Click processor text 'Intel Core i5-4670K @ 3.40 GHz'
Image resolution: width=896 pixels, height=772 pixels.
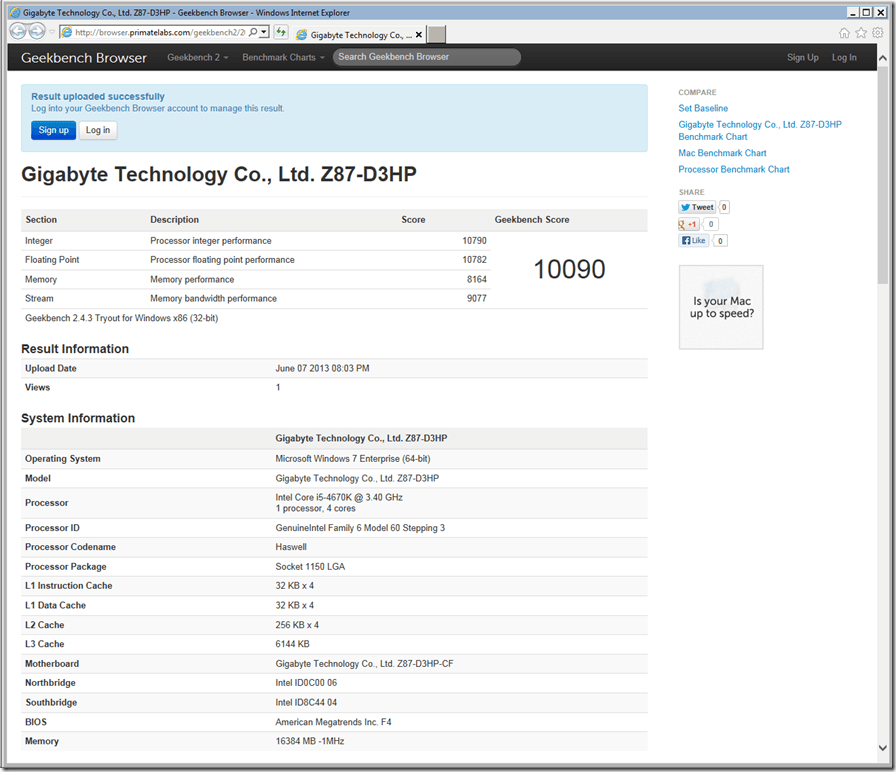pos(339,497)
